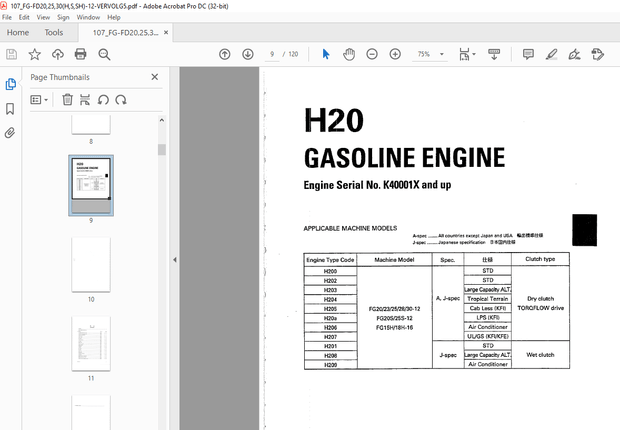This screenshot has height=430, width=620.
Task: Click the 'Tropical Terrain' cell
Action: tap(488, 299)
